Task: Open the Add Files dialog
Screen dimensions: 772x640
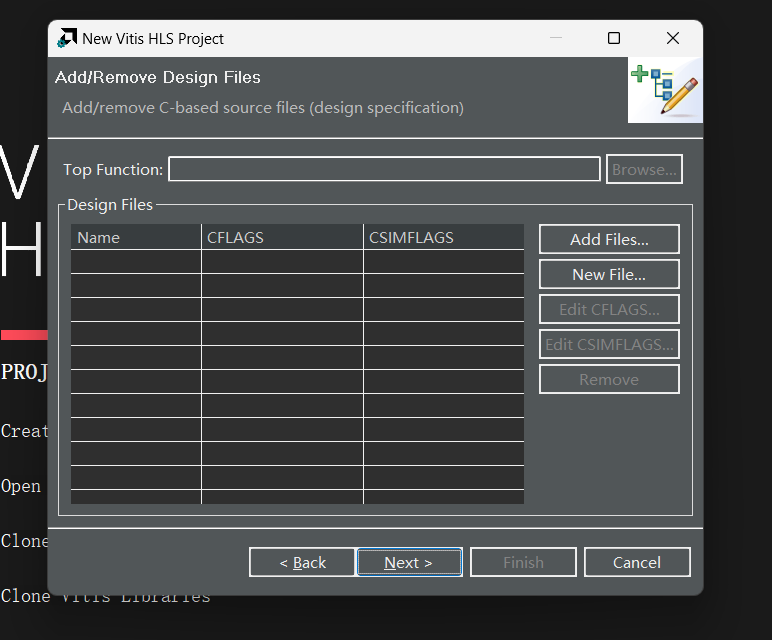Action: 609,239
